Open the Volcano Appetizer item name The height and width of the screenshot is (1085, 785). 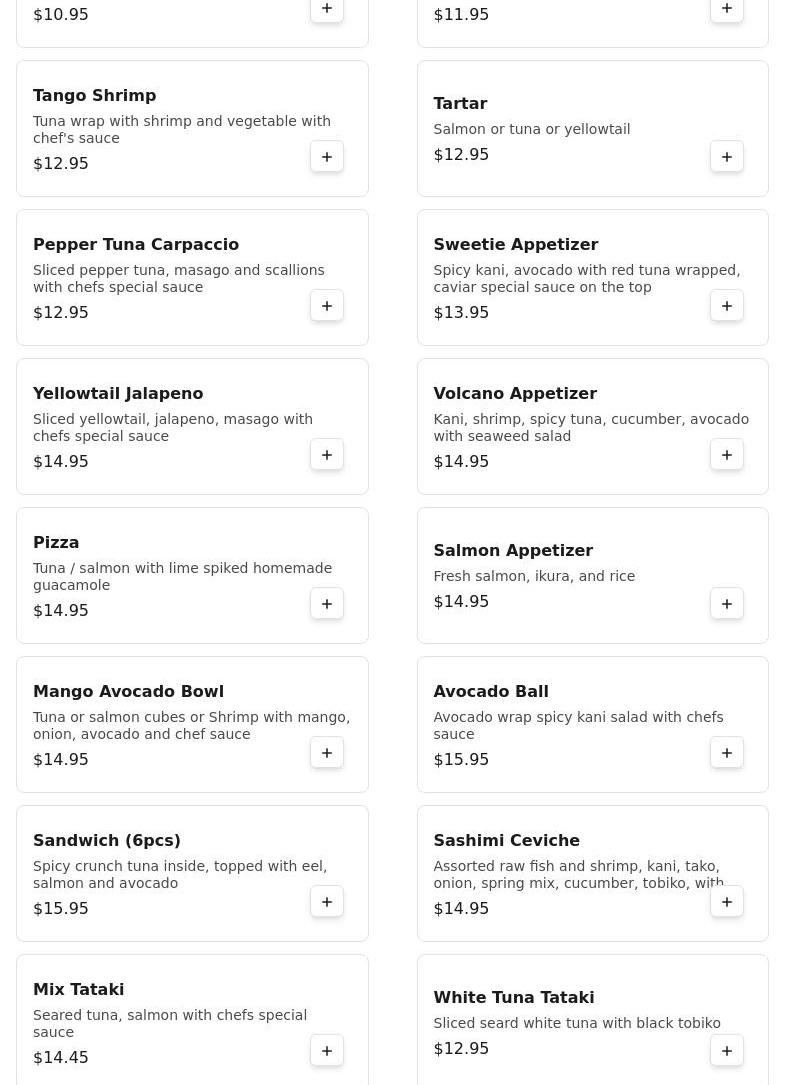[514, 393]
